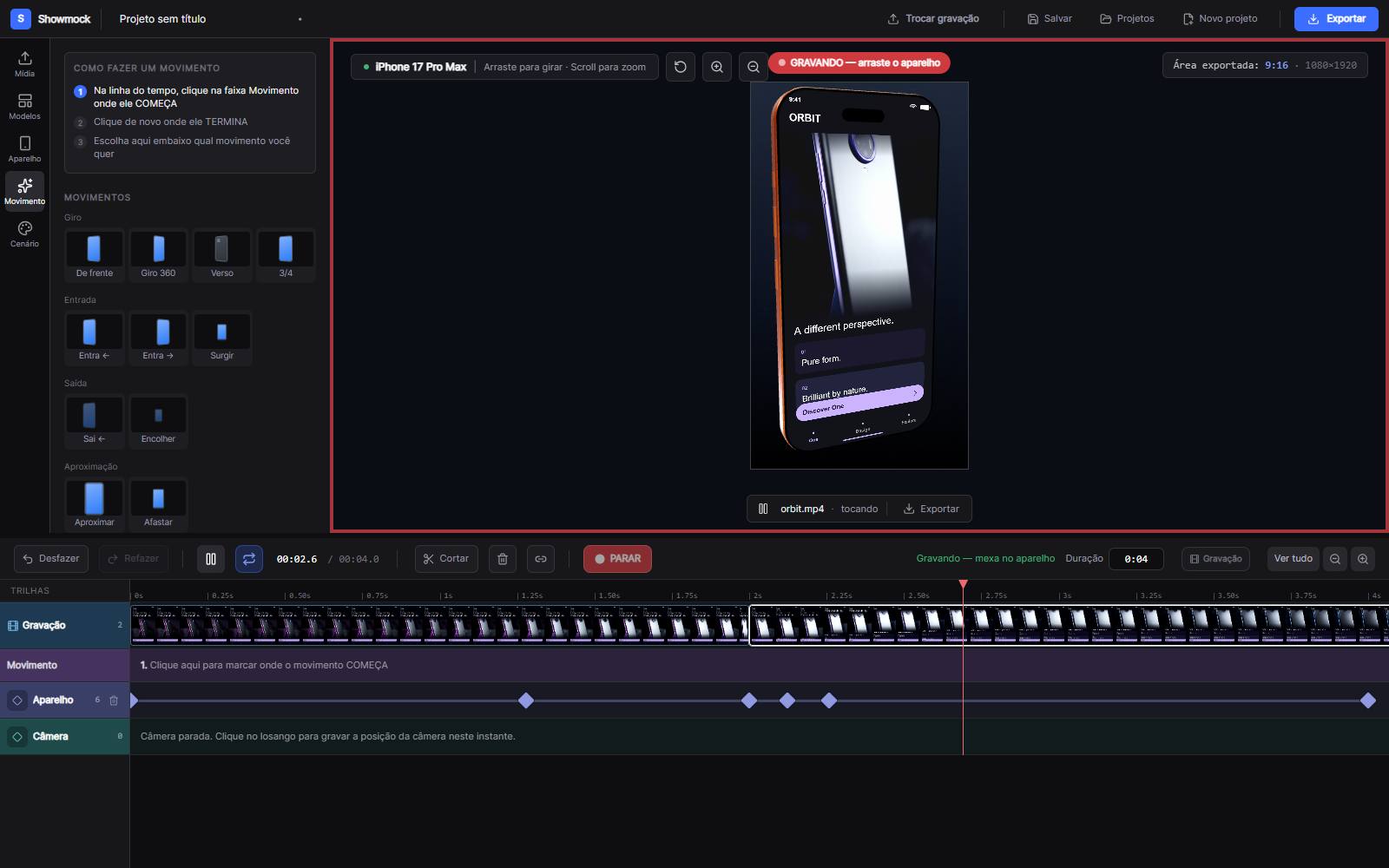Pause the timeline playback

coord(211,559)
